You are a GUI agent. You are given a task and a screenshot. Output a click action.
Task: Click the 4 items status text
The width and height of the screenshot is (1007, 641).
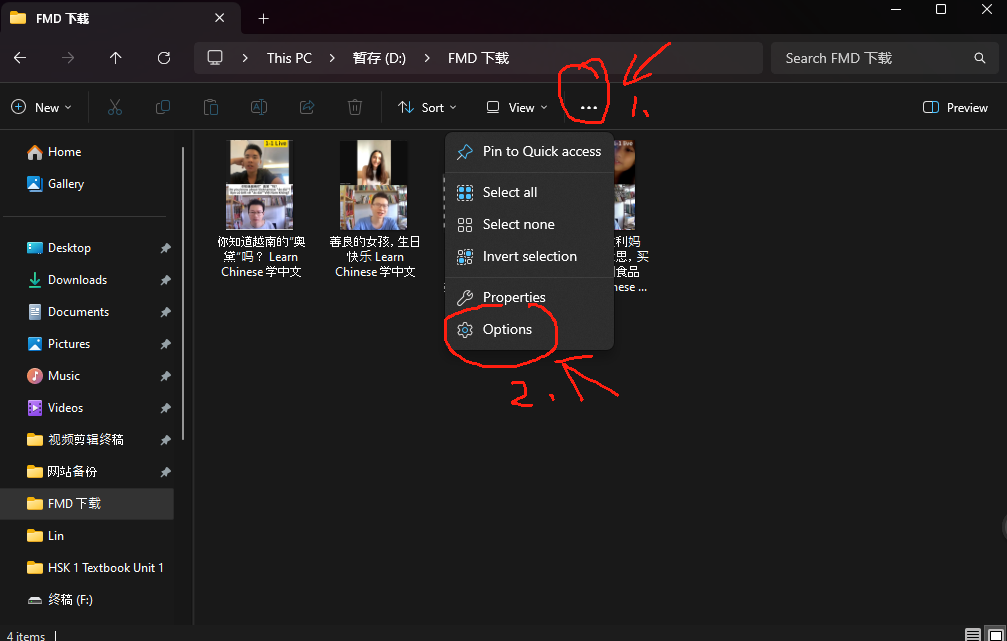pyautogui.click(x=26, y=636)
